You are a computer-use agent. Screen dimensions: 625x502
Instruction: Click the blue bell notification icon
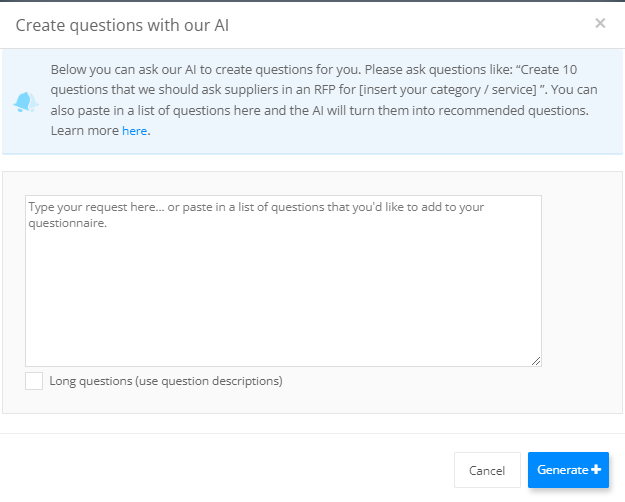tap(26, 102)
